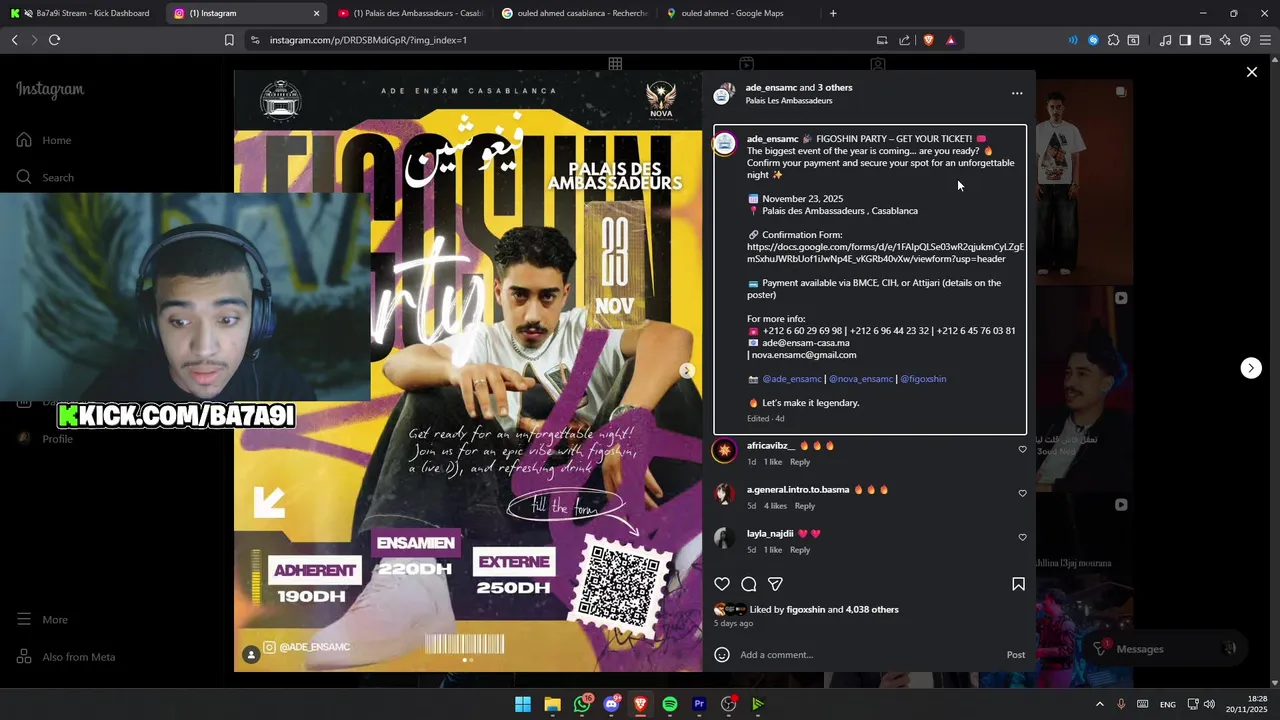Open Instagram Home in sidebar
The height and width of the screenshot is (720, 1280).
coord(44,140)
